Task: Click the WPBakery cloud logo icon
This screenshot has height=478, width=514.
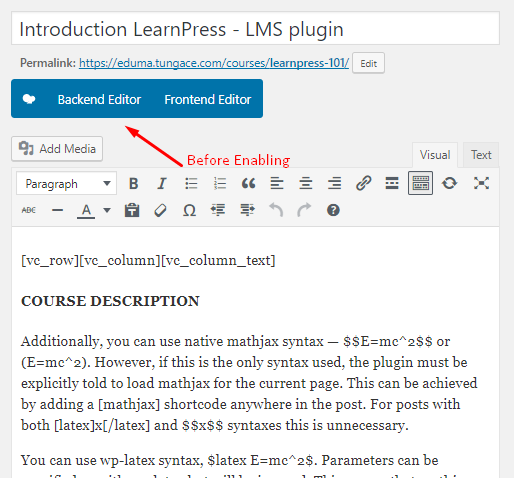Action: click(29, 99)
